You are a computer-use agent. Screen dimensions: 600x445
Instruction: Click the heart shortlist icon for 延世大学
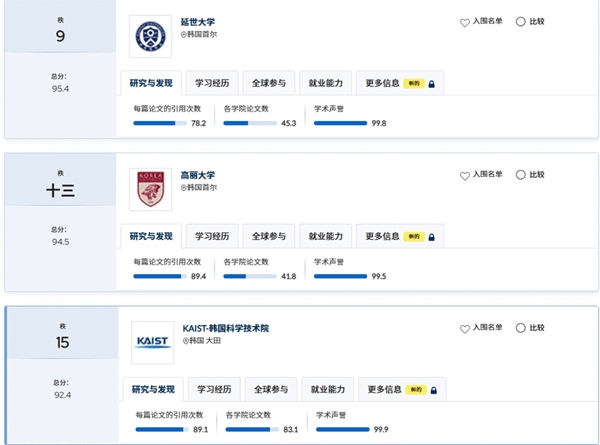pyautogui.click(x=465, y=23)
